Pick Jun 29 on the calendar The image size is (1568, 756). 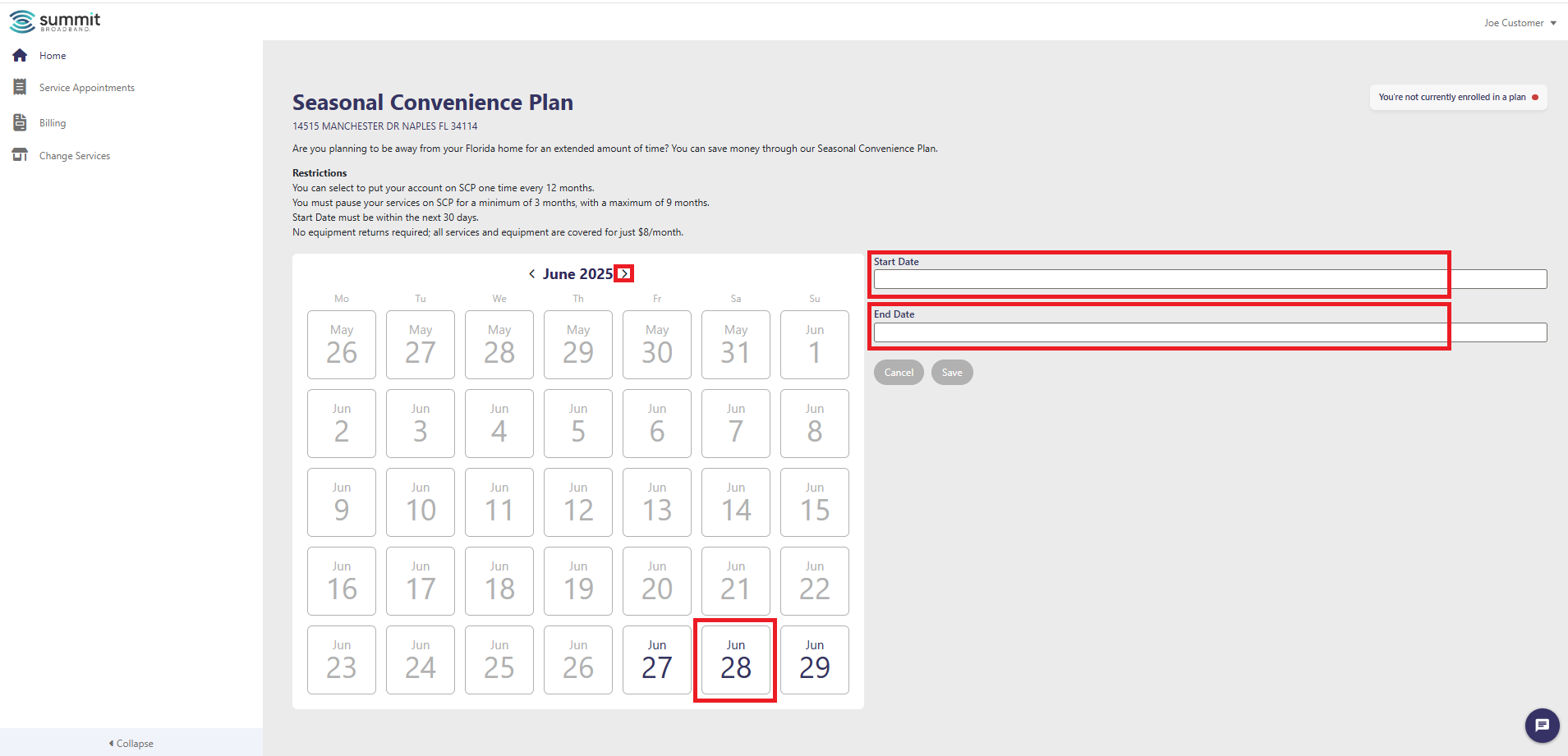coord(815,660)
